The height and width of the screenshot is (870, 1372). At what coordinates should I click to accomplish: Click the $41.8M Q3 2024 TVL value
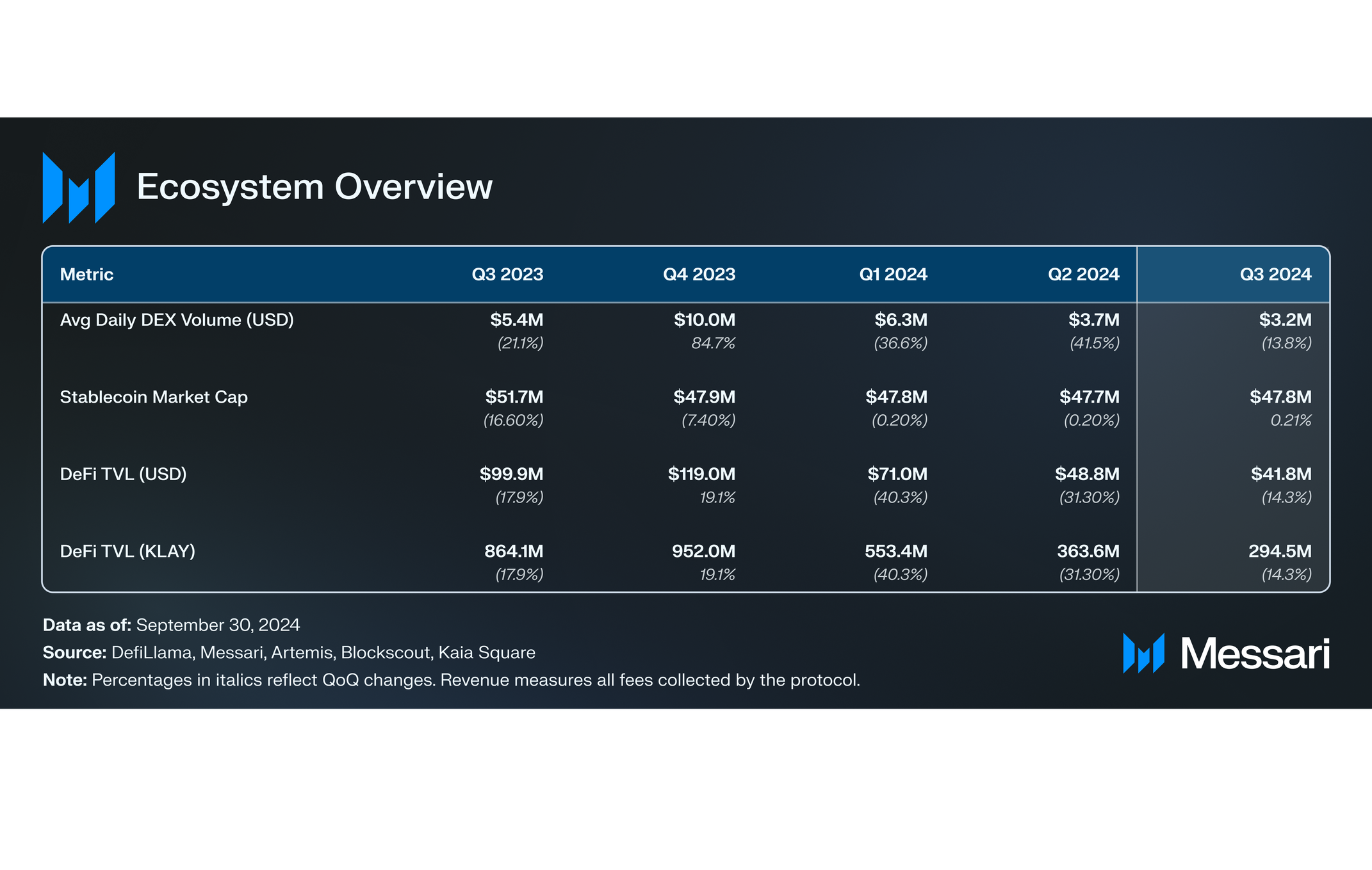point(1280,474)
